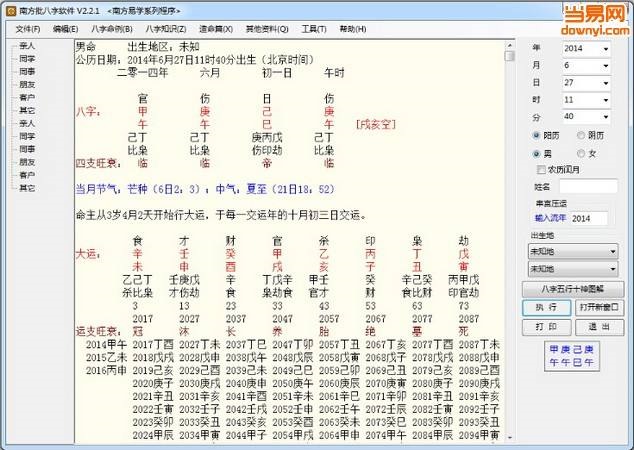Open the 八字命例(B) menu
634x450 pixels.
[x=112, y=29]
